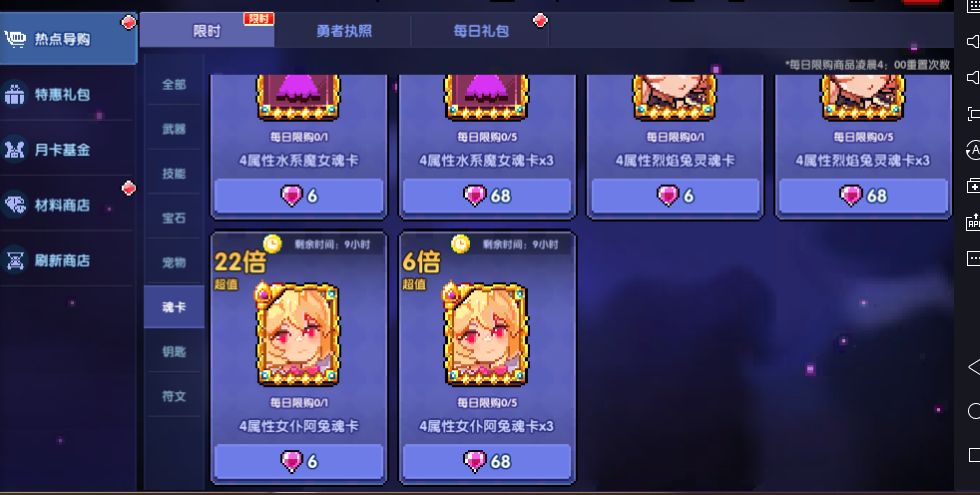
Task: Filter items by 全部 category
Action: (174, 84)
